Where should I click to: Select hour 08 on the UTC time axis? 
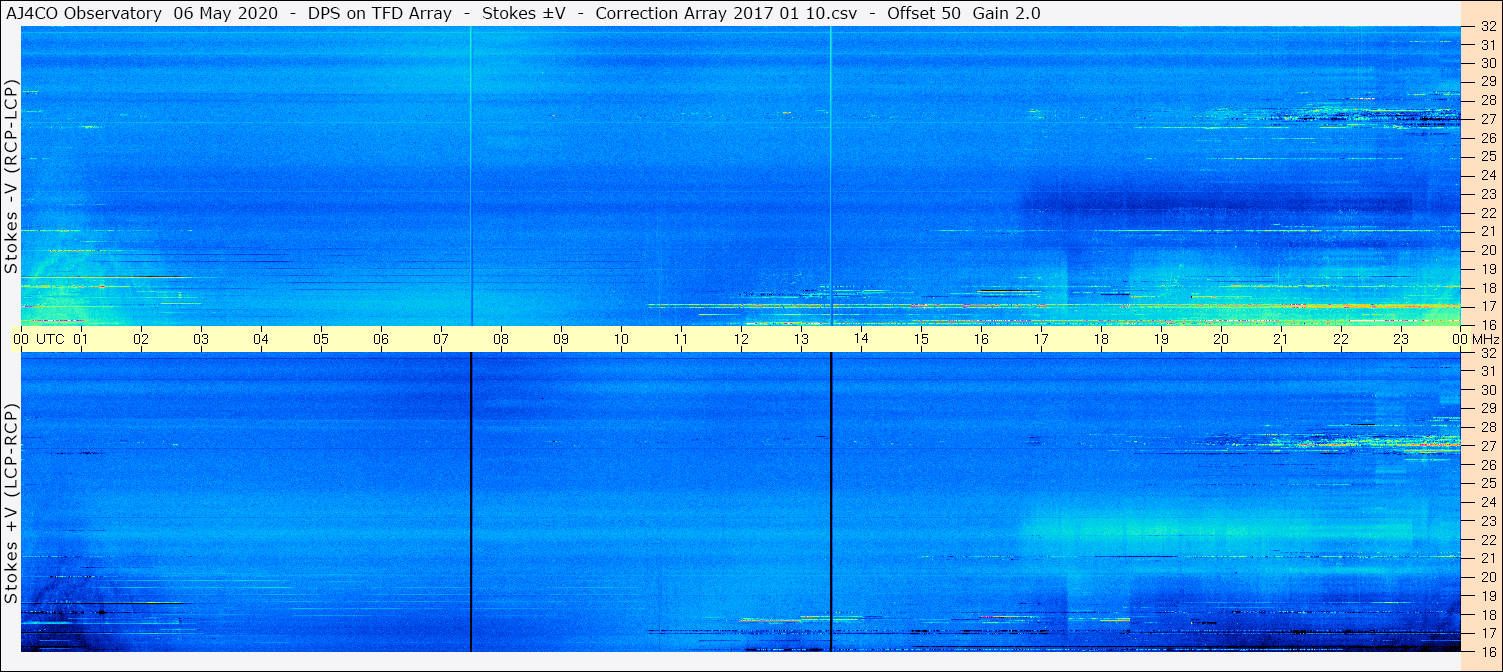pyautogui.click(x=501, y=339)
